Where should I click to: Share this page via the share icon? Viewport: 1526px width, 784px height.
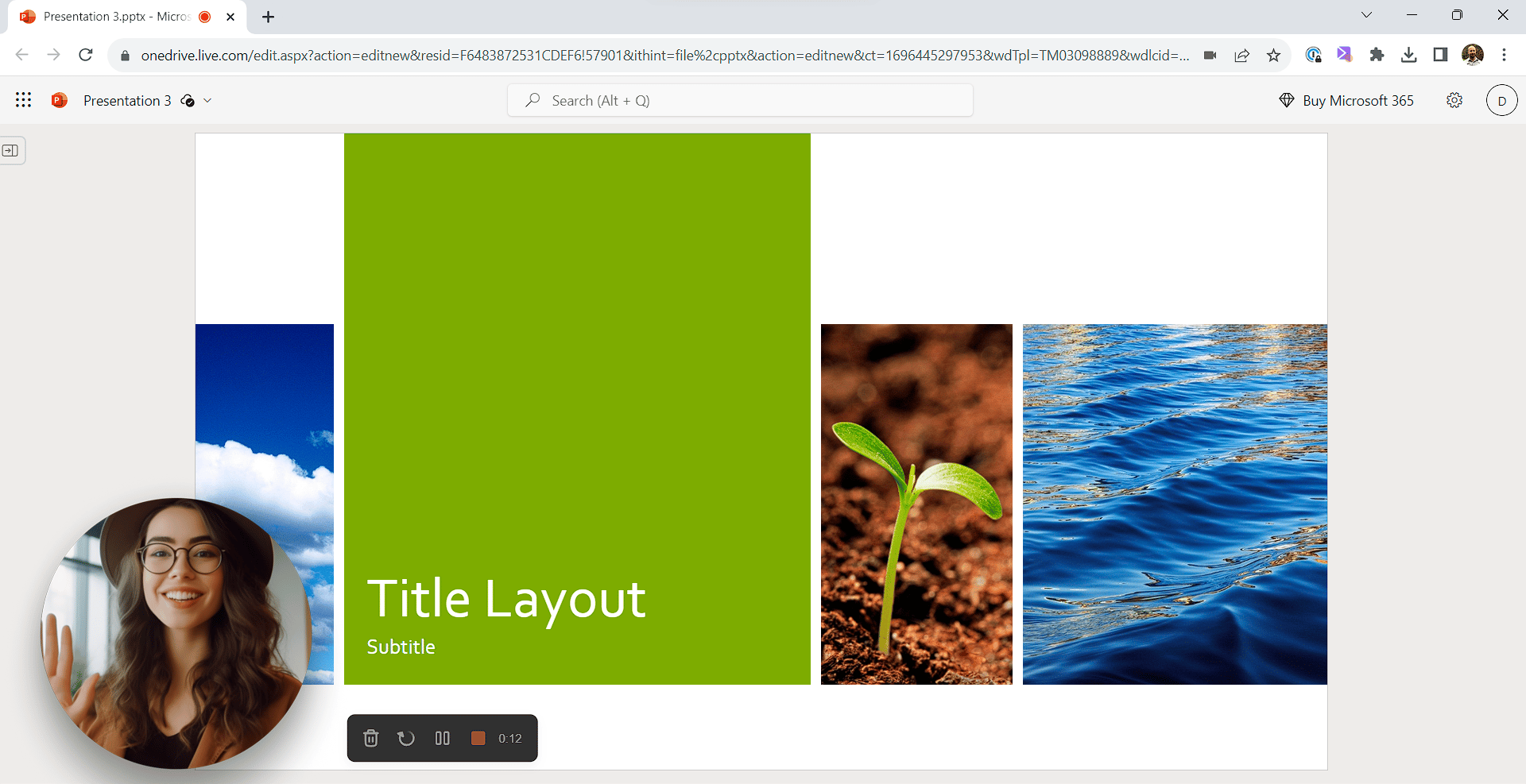tap(1241, 55)
